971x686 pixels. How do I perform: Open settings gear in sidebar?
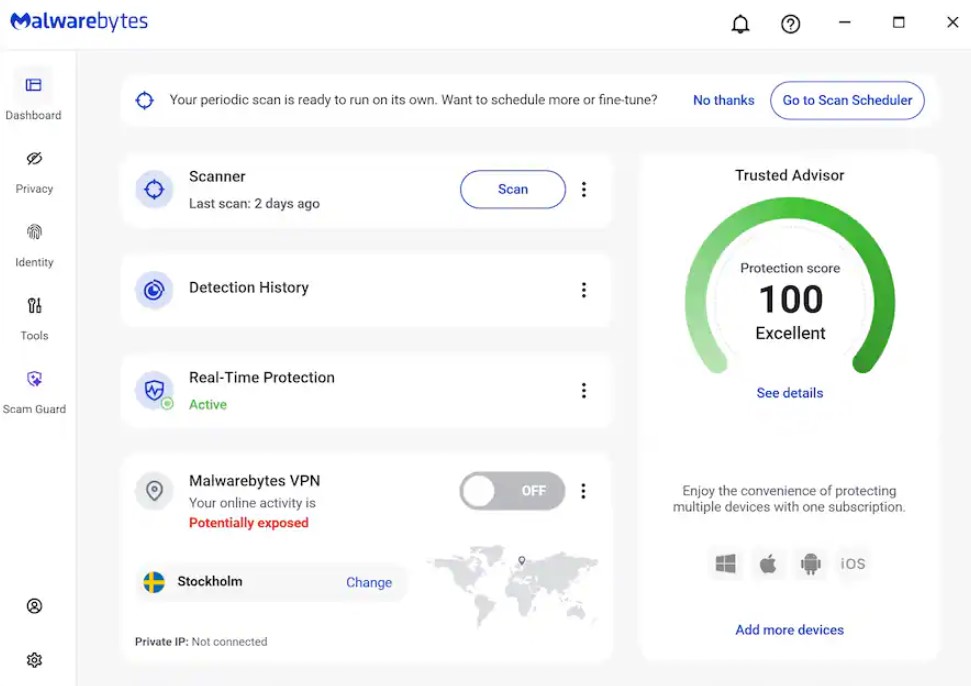[34, 660]
